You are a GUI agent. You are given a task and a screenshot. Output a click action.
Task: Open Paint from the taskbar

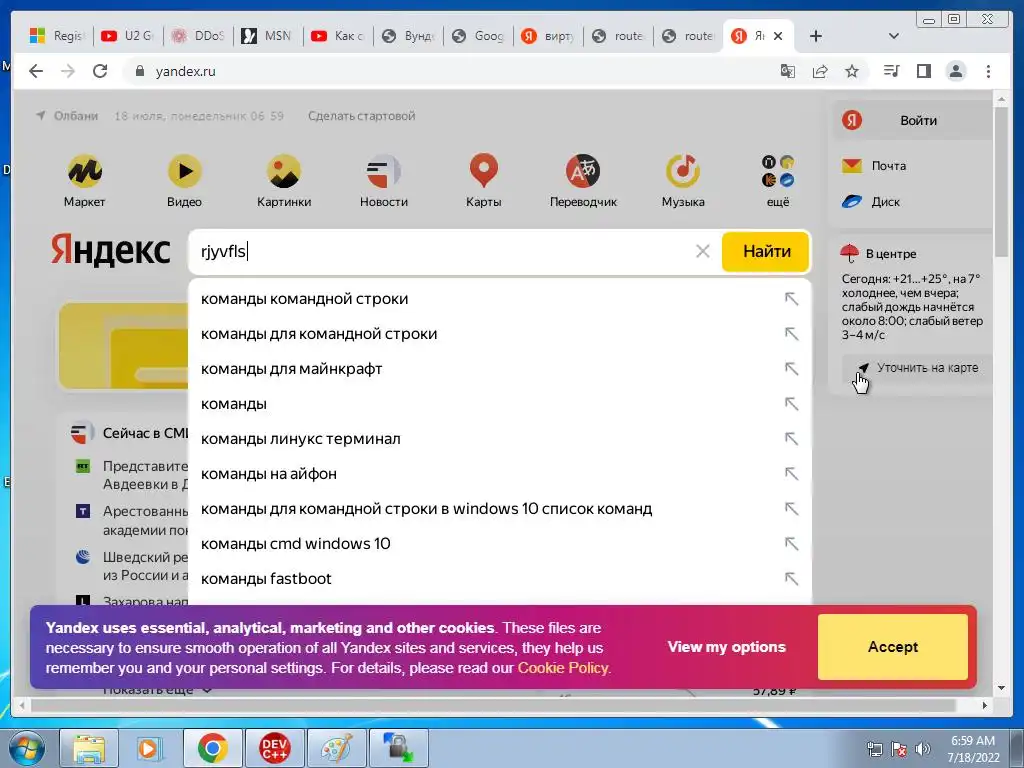coord(337,748)
